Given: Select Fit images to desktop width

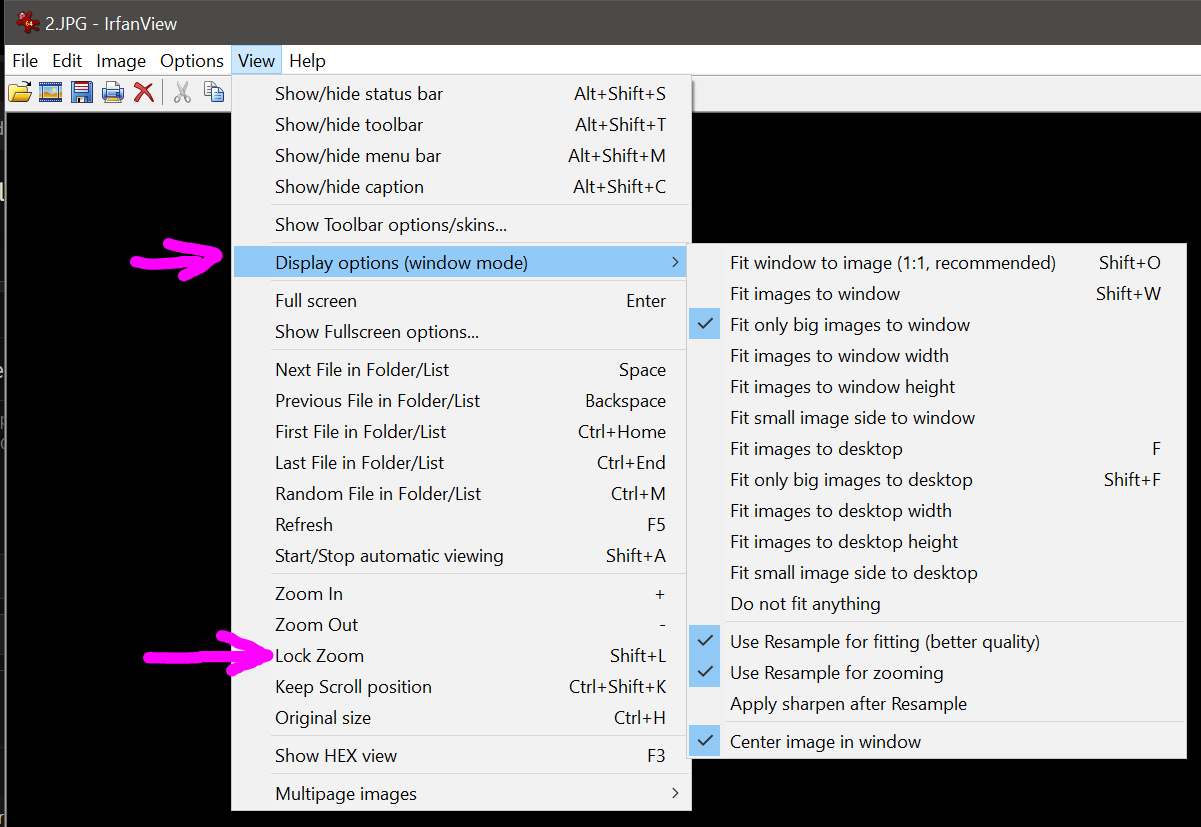Looking at the screenshot, I should (937, 511).
